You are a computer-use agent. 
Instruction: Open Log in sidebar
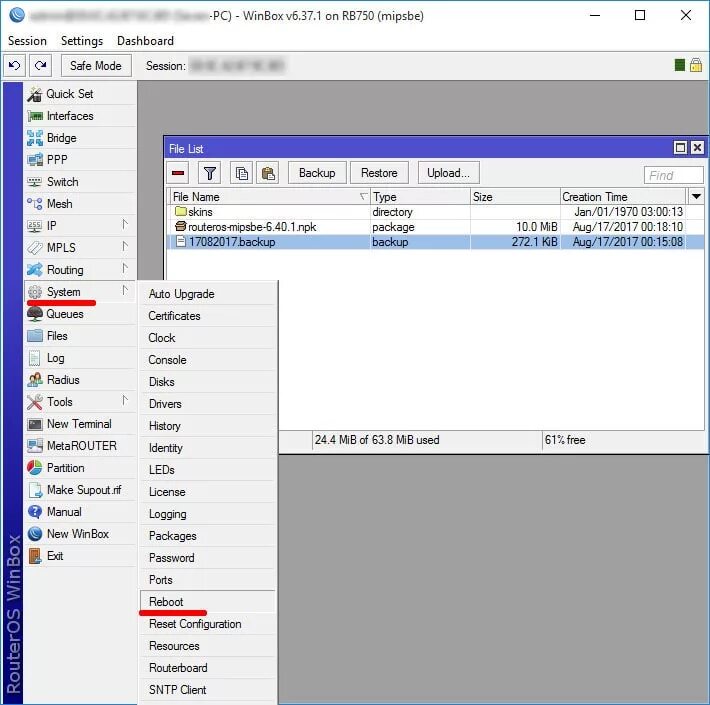[80, 358]
